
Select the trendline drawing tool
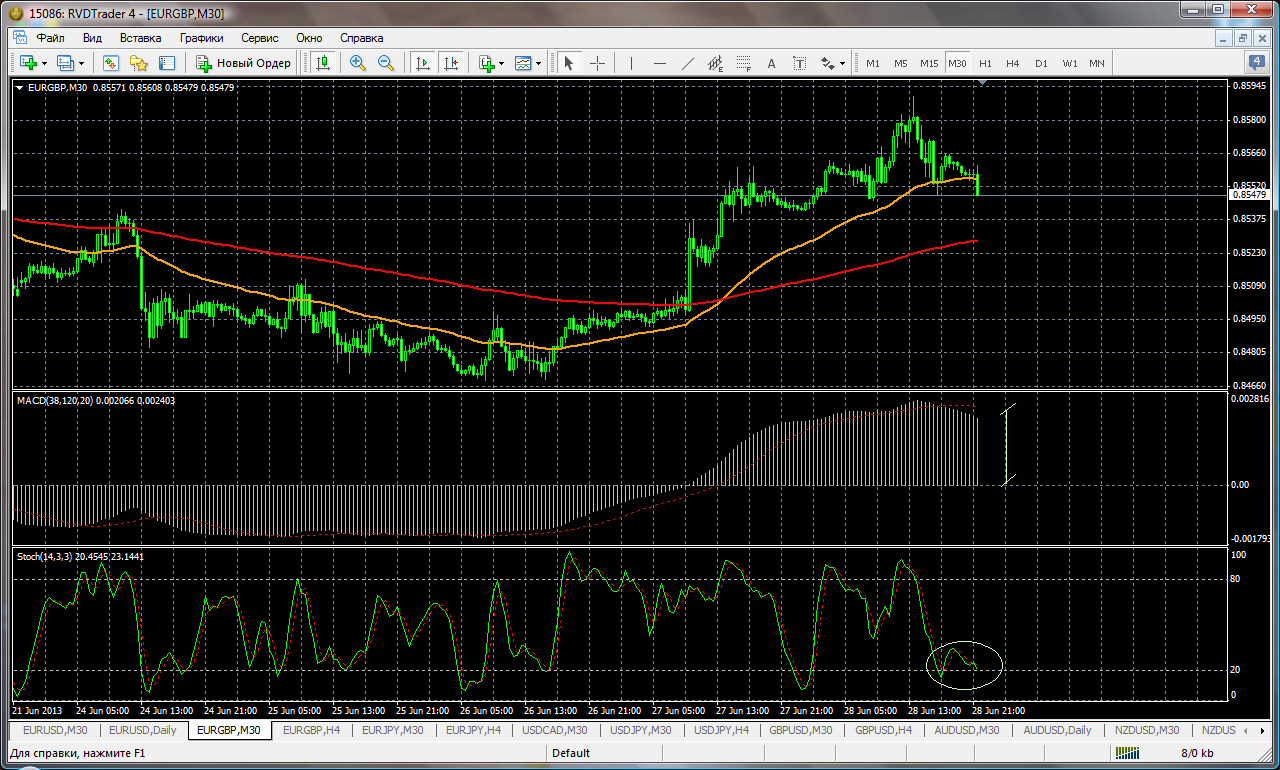point(687,63)
